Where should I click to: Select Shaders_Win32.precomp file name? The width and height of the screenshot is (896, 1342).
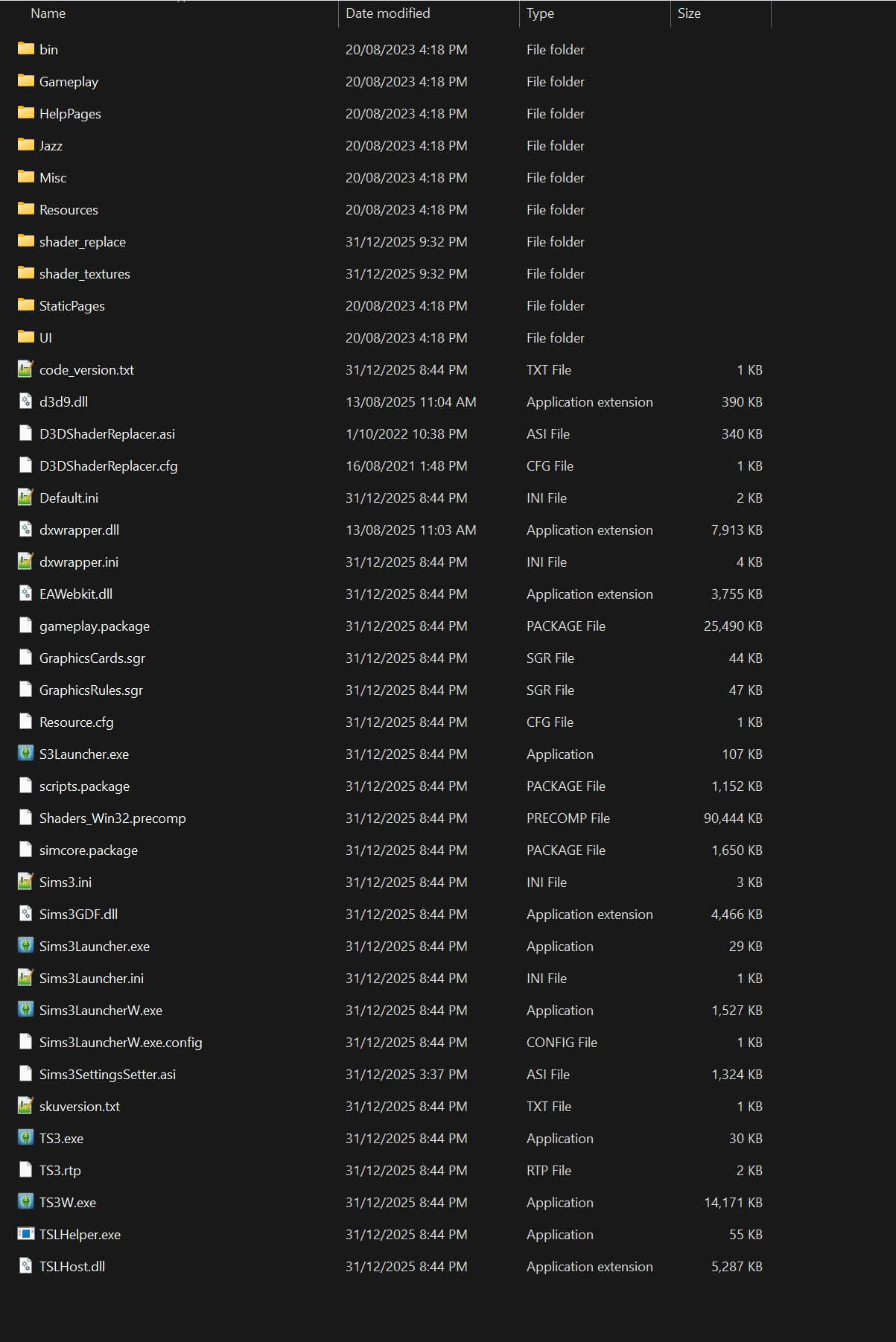[x=112, y=818]
